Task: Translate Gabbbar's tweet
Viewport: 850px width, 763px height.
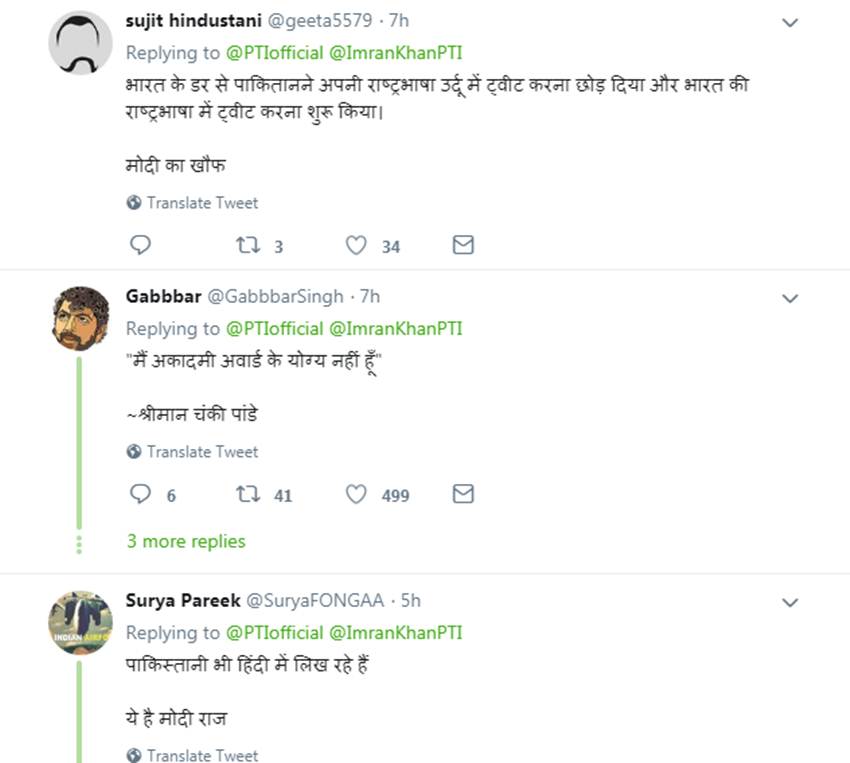Action: (x=202, y=452)
